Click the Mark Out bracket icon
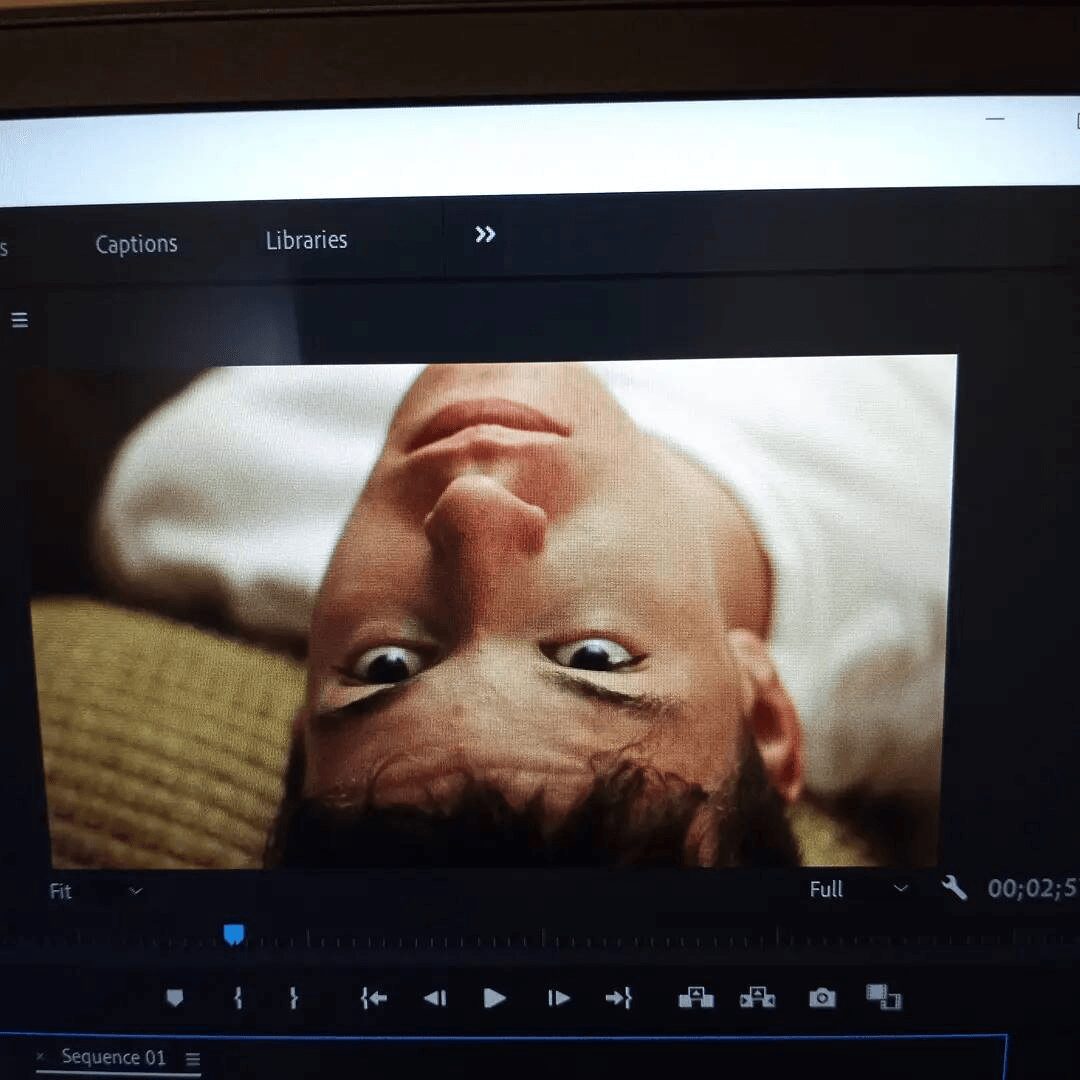Viewport: 1080px width, 1080px height. (x=293, y=998)
